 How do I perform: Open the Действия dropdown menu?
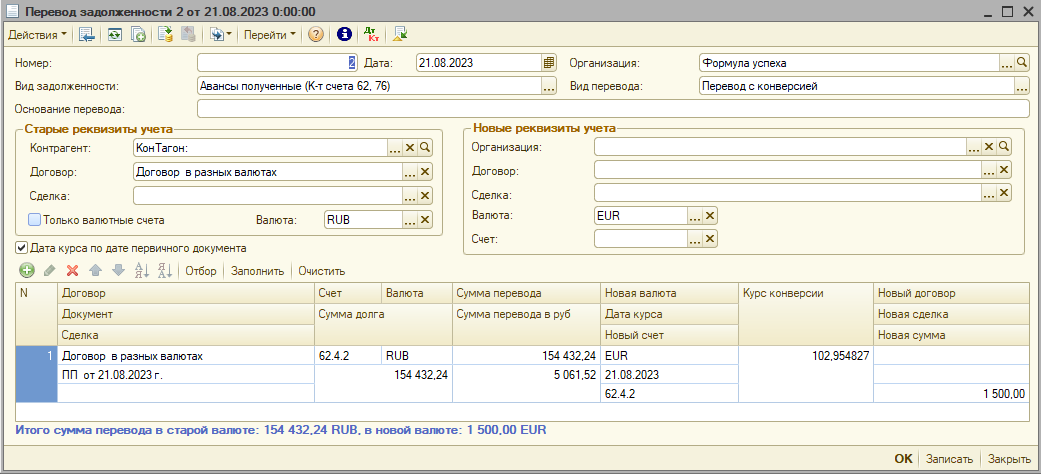click(x=38, y=35)
